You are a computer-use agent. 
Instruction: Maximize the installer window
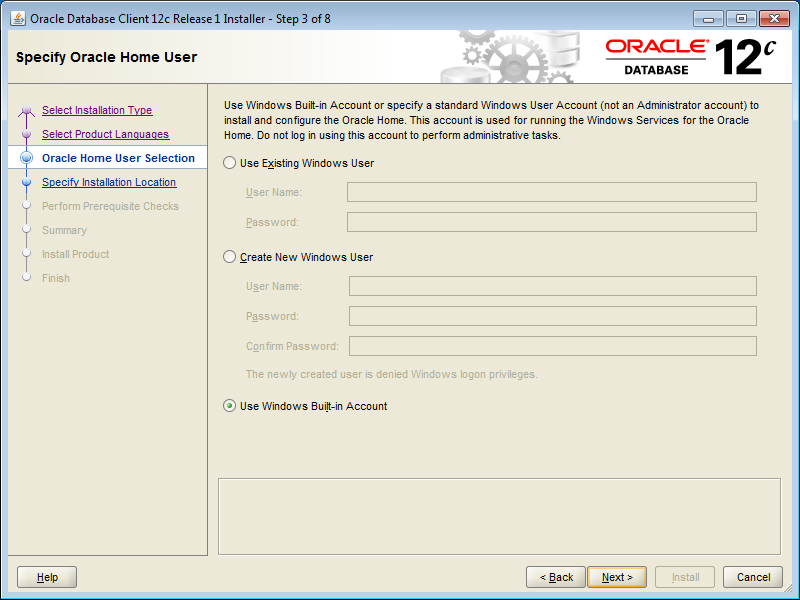coord(741,19)
